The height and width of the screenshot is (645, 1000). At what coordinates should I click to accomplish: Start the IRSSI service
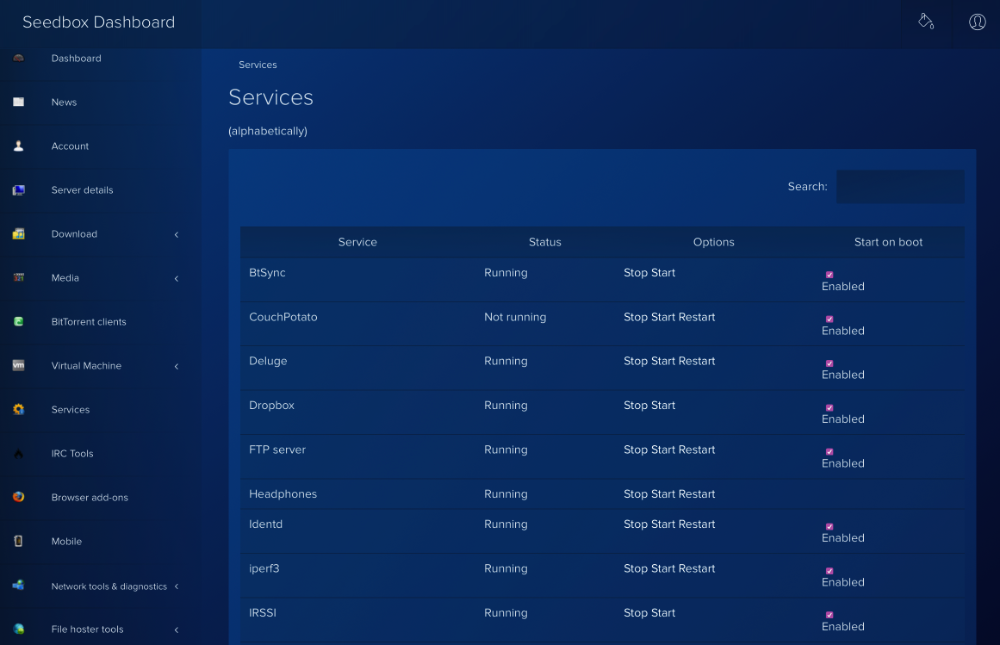pos(663,613)
